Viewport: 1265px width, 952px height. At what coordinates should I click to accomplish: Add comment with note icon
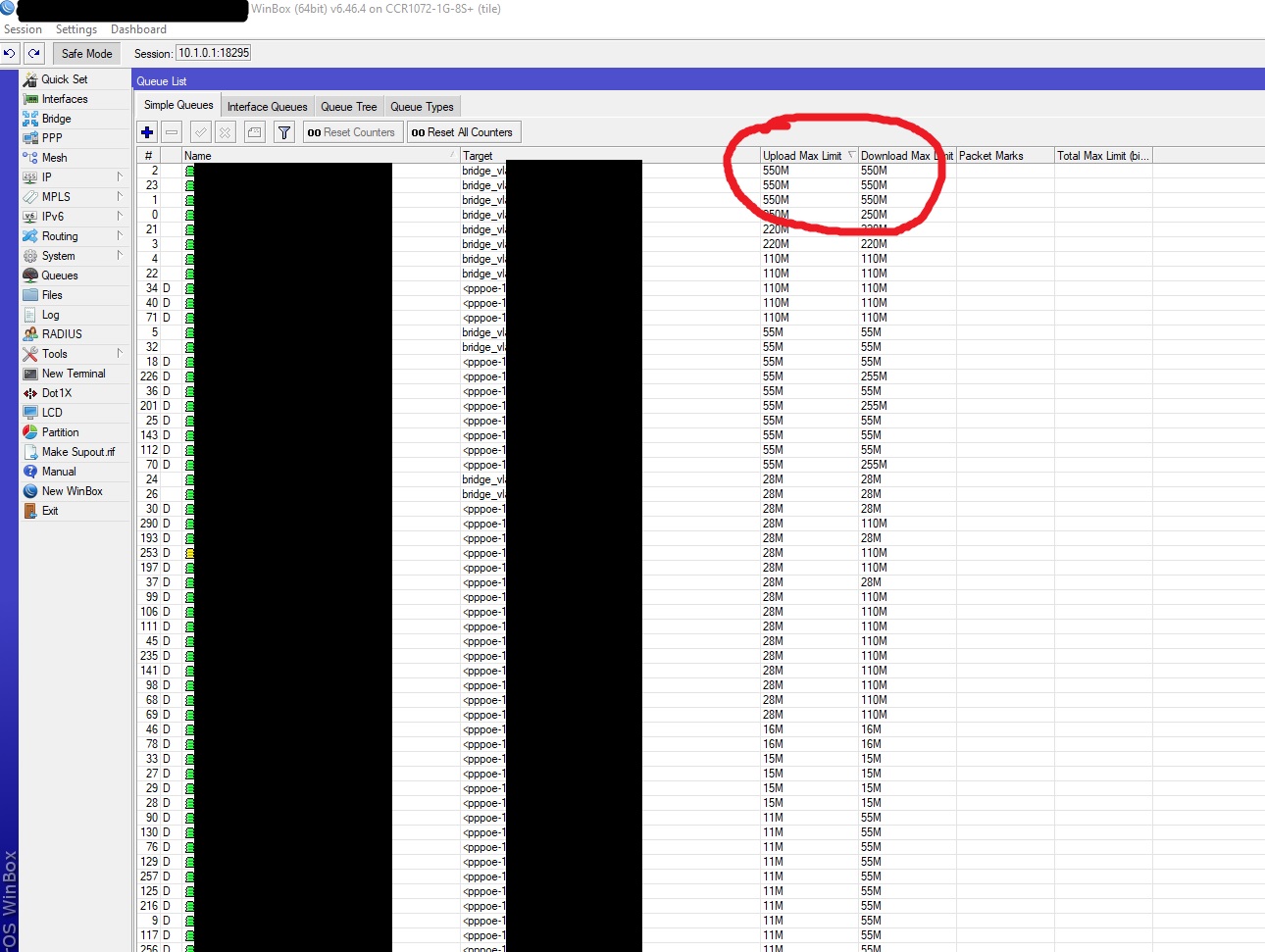coord(255,132)
